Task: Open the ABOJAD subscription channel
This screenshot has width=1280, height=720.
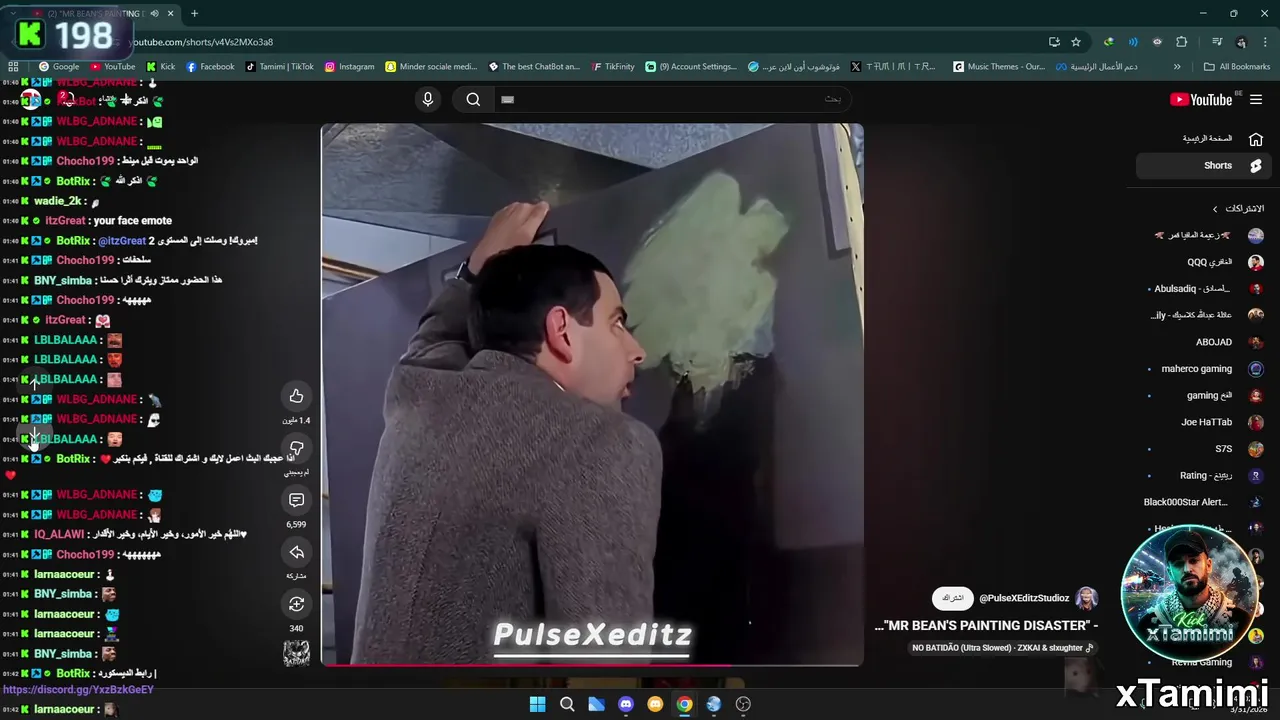Action: coord(1203,342)
